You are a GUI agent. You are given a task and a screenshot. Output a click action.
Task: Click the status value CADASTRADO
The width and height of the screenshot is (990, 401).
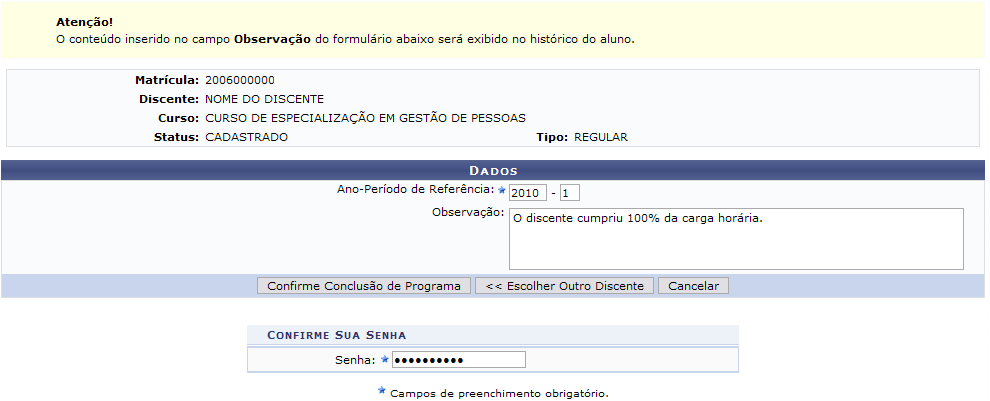[246, 137]
